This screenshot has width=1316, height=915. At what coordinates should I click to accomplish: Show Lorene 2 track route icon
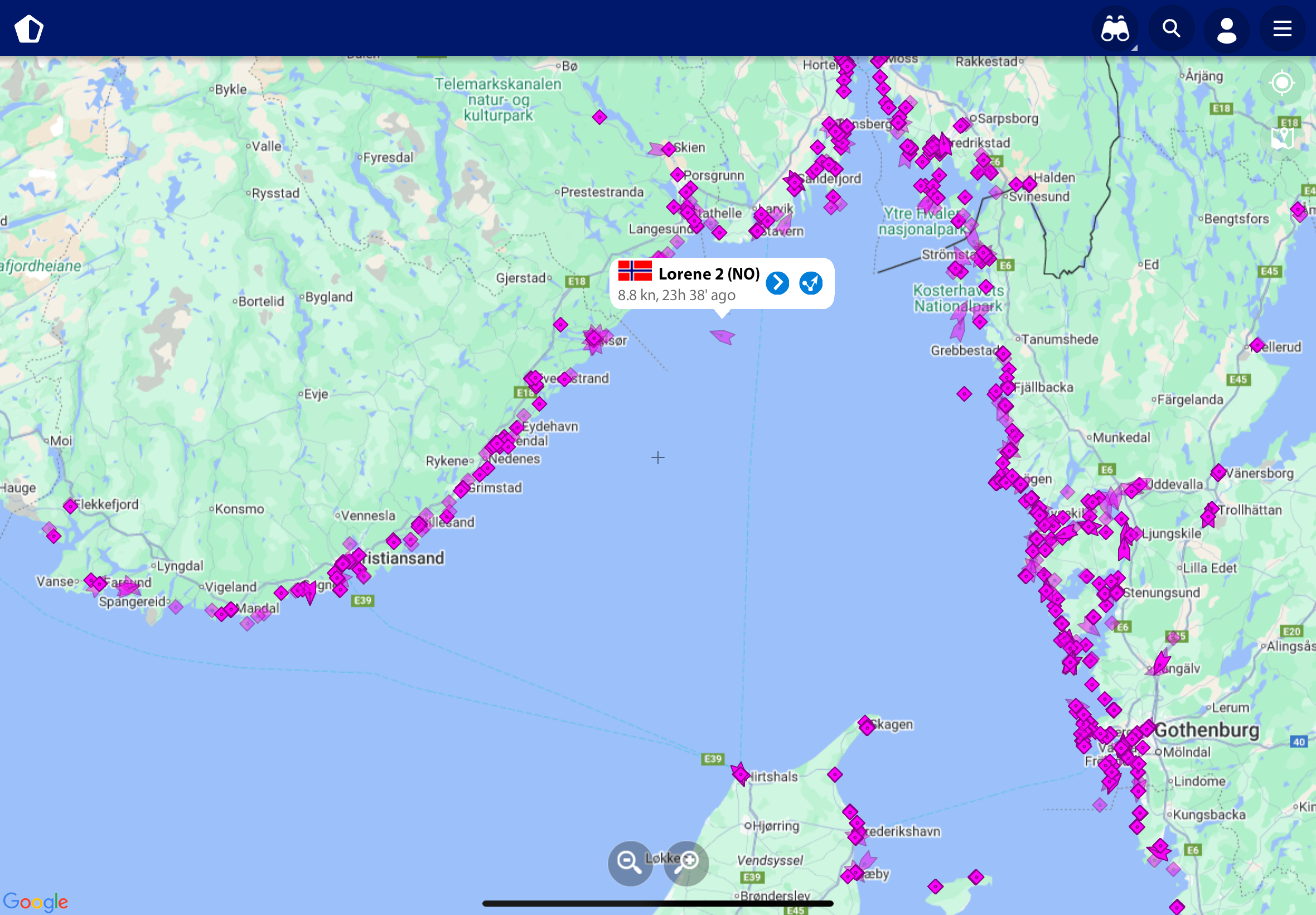810,283
